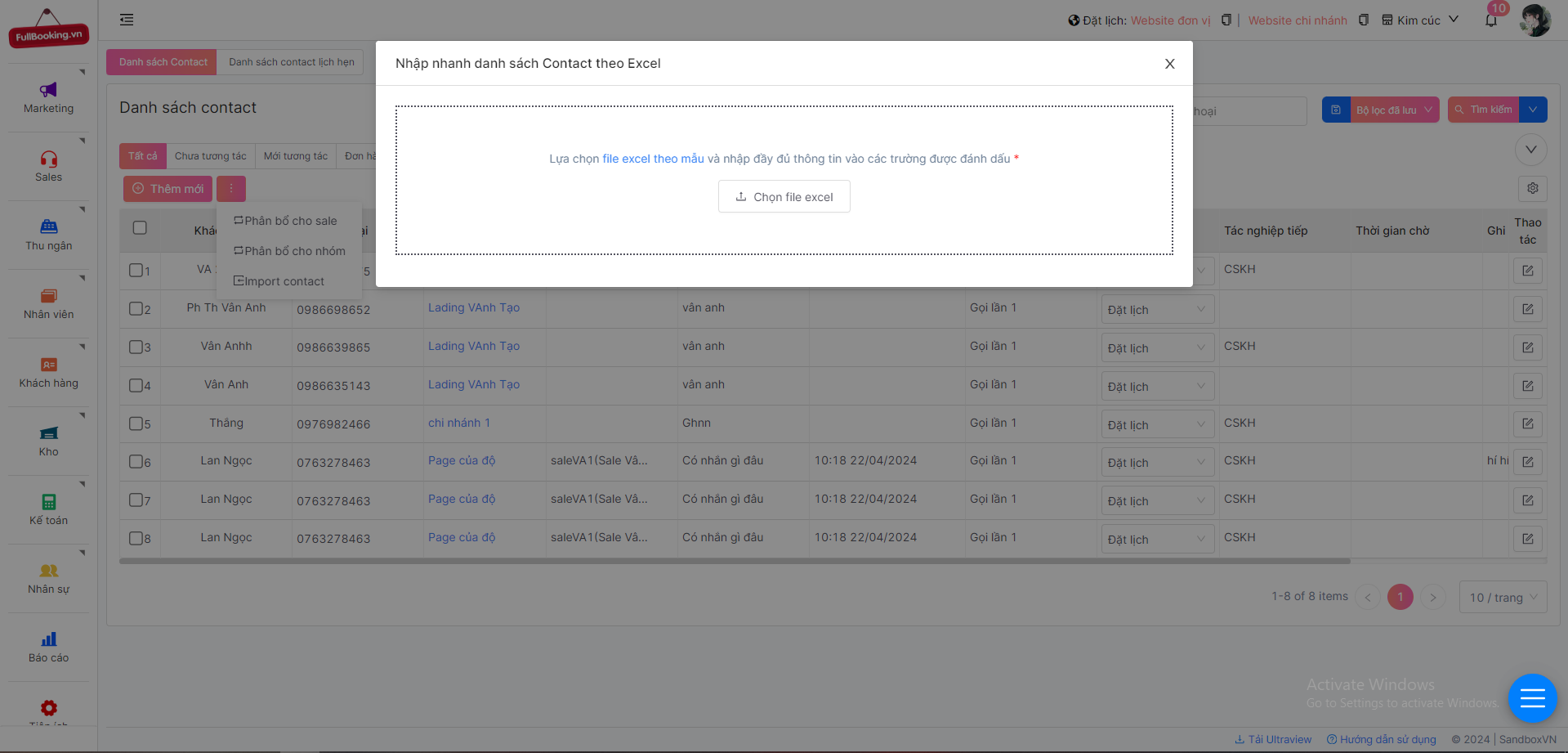Viewport: 1568px width, 753px height.
Task: Open the Sales headset icon
Action: pos(48,159)
